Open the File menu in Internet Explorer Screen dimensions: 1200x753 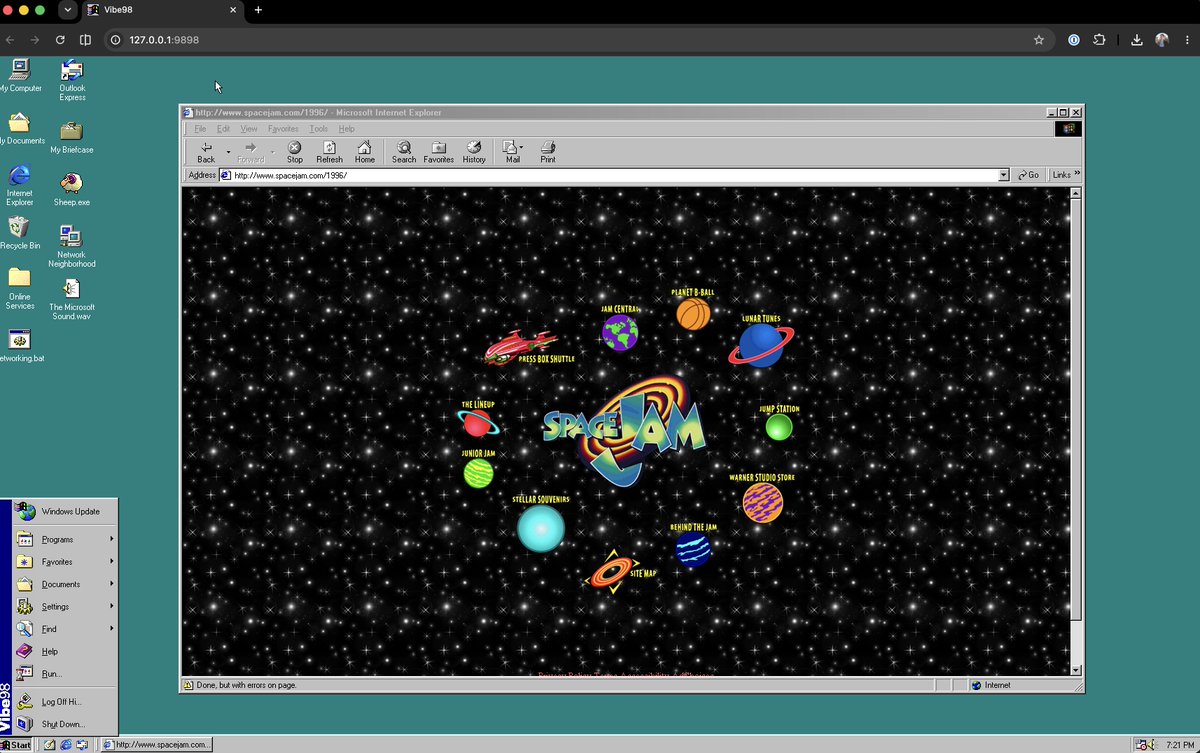[x=200, y=129]
